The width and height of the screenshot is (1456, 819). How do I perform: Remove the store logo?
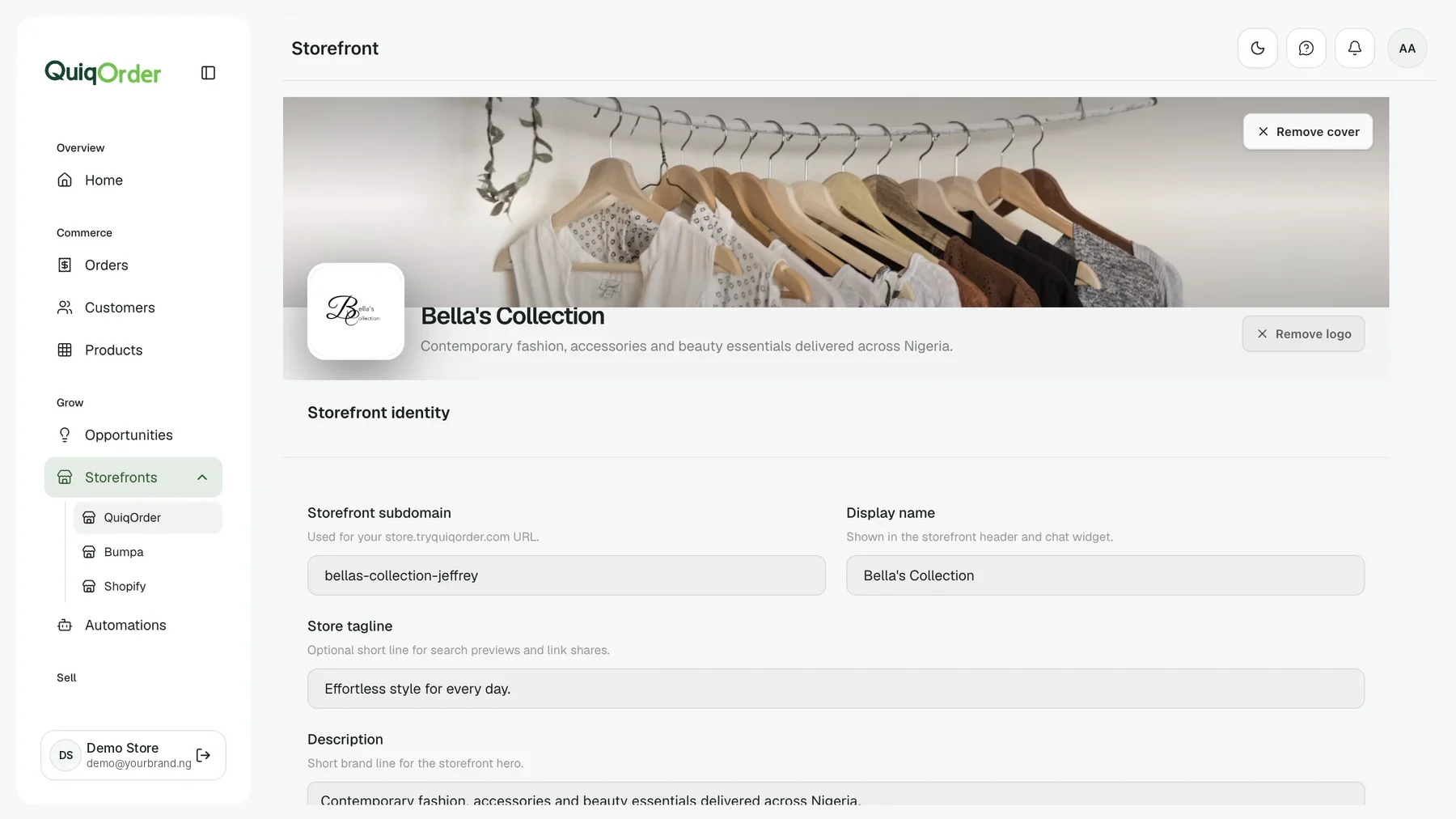pos(1303,333)
